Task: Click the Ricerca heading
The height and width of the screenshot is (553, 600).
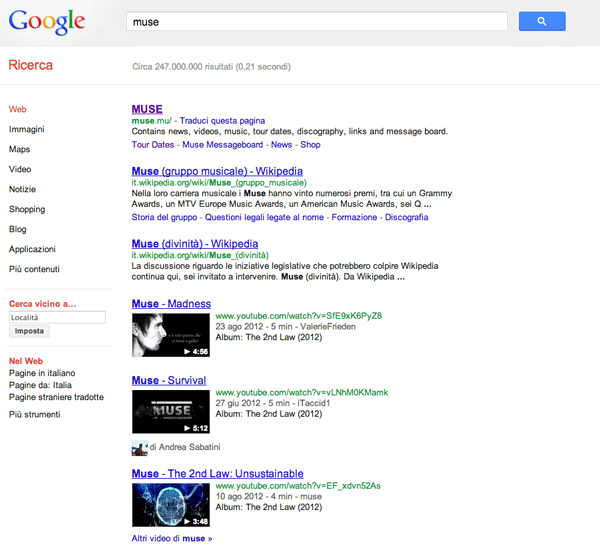Action: pos(31,65)
